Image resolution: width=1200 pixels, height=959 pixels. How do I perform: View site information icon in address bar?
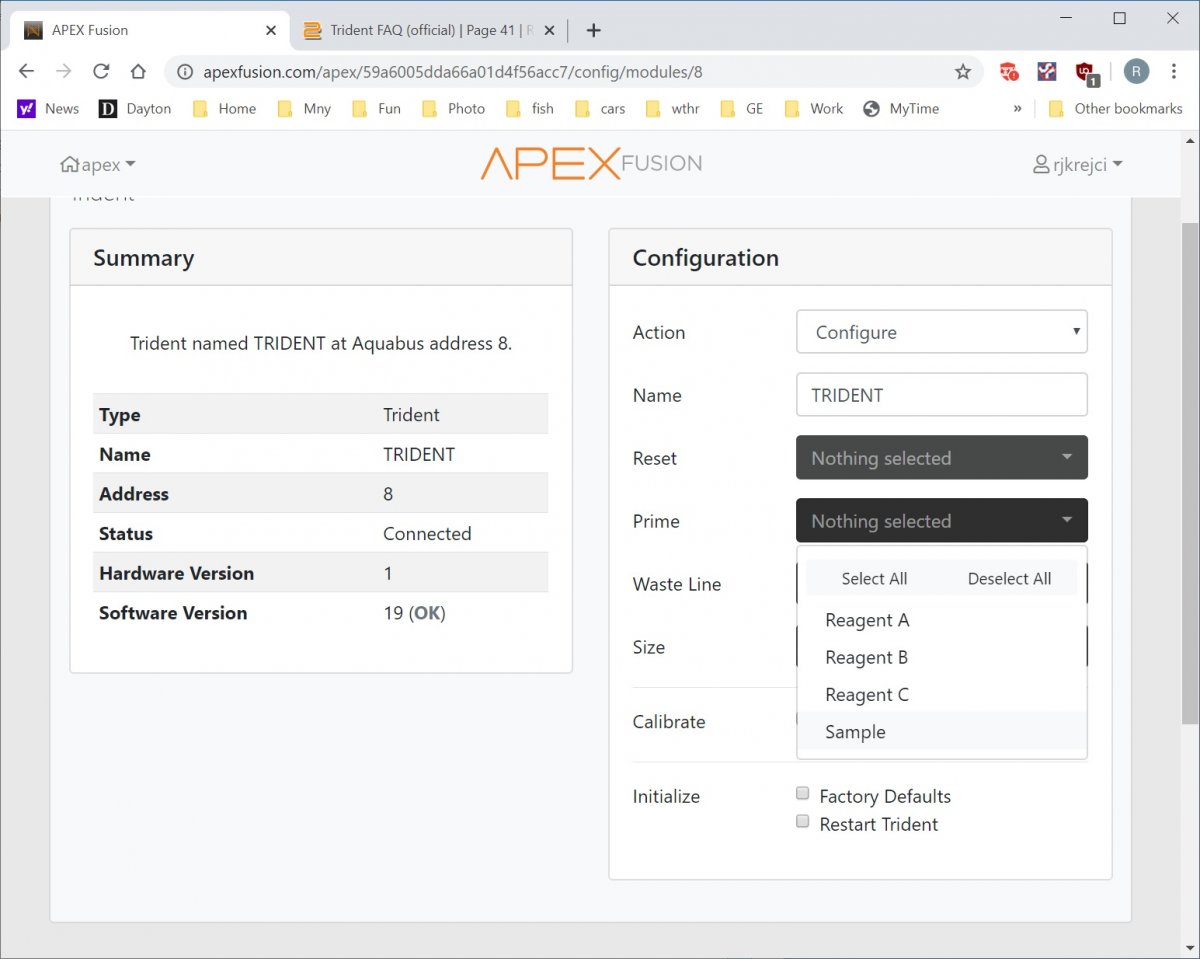tap(185, 72)
